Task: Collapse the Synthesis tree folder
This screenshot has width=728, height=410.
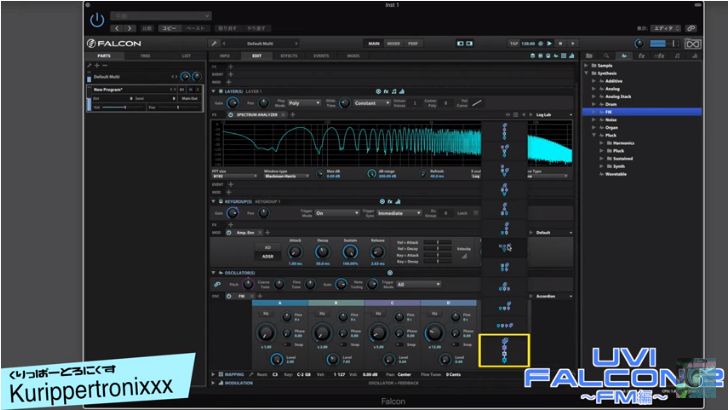Action: click(x=586, y=73)
